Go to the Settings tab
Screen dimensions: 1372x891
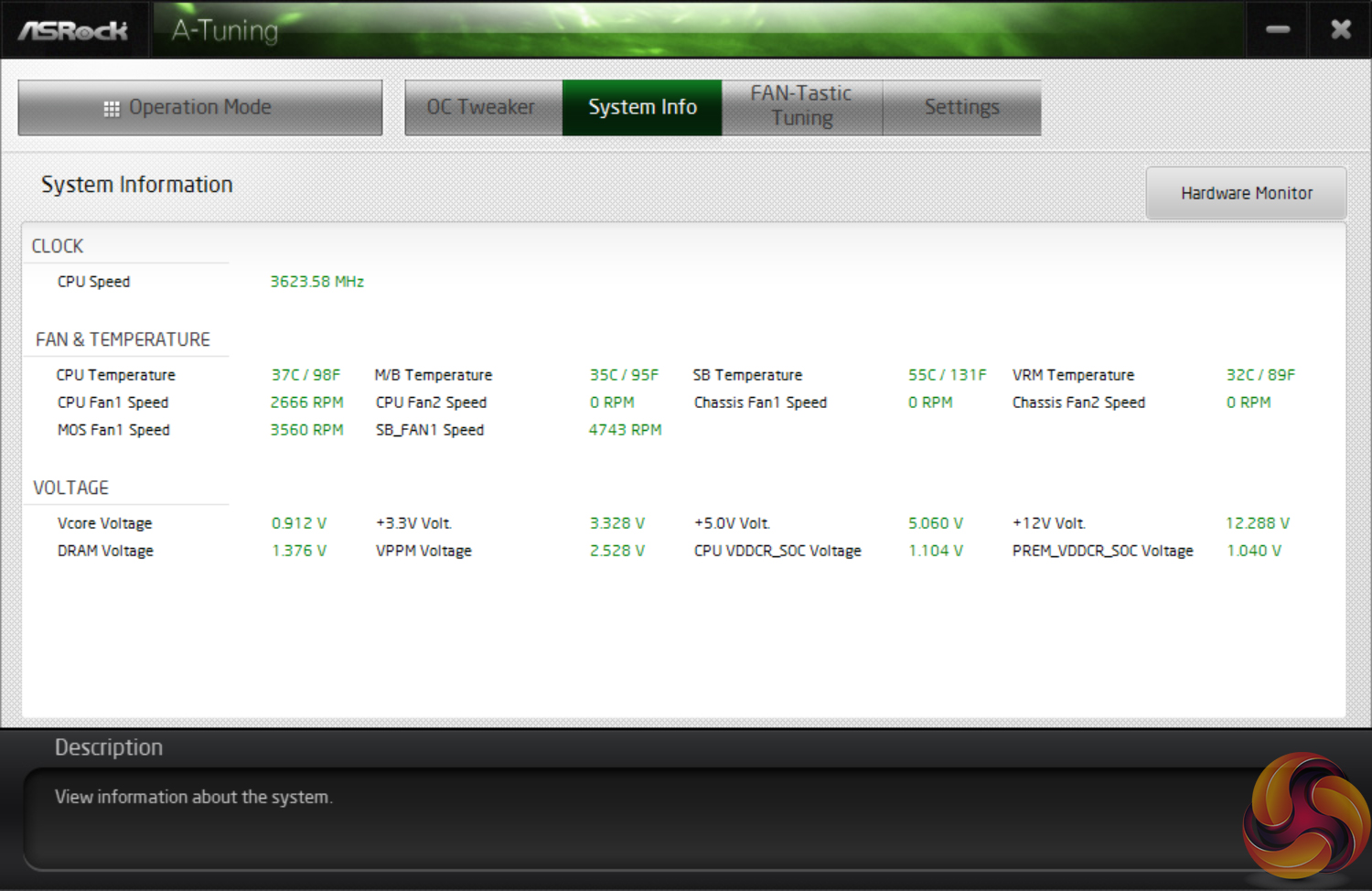961,107
